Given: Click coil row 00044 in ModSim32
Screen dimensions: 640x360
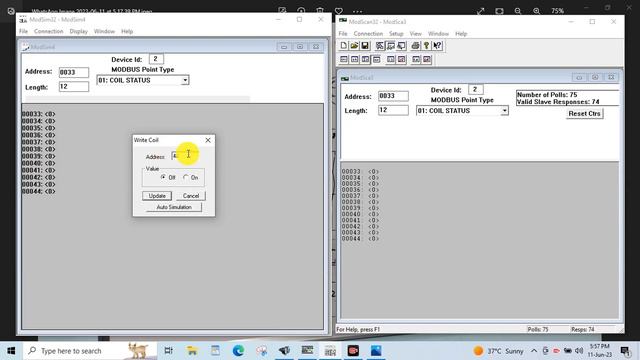Looking at the screenshot, I should (39, 191).
